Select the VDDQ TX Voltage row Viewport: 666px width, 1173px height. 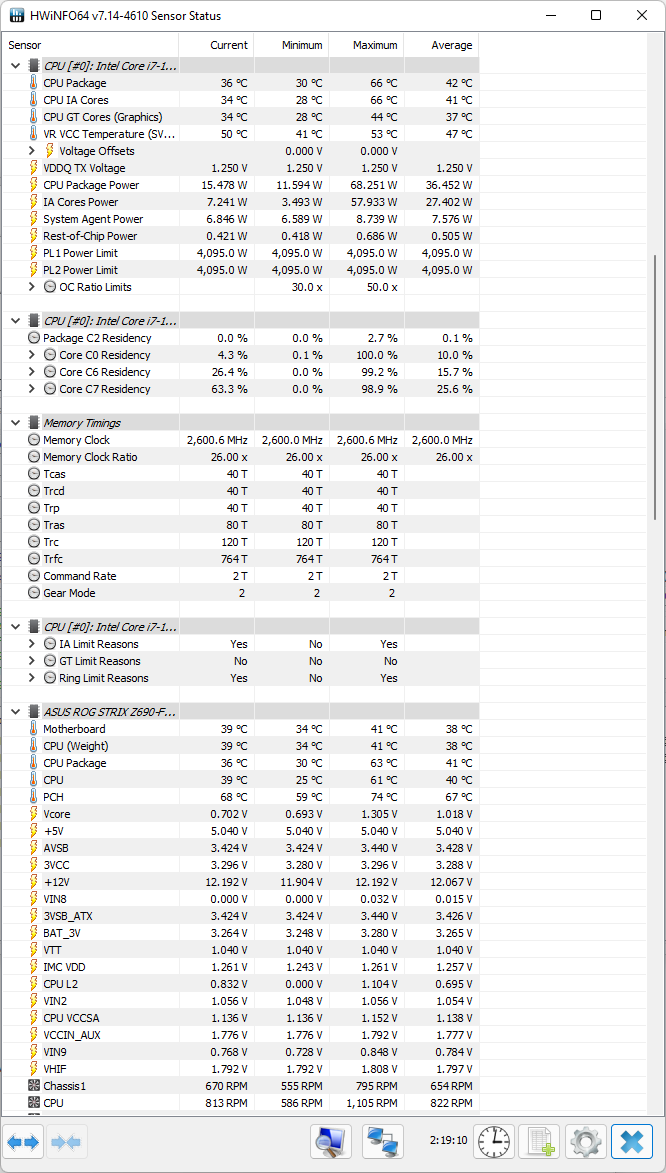(x=240, y=168)
